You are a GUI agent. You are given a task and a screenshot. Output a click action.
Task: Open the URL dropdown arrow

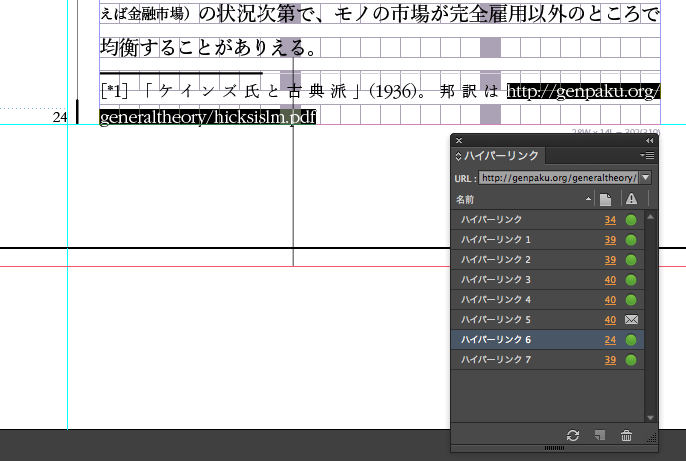point(645,178)
